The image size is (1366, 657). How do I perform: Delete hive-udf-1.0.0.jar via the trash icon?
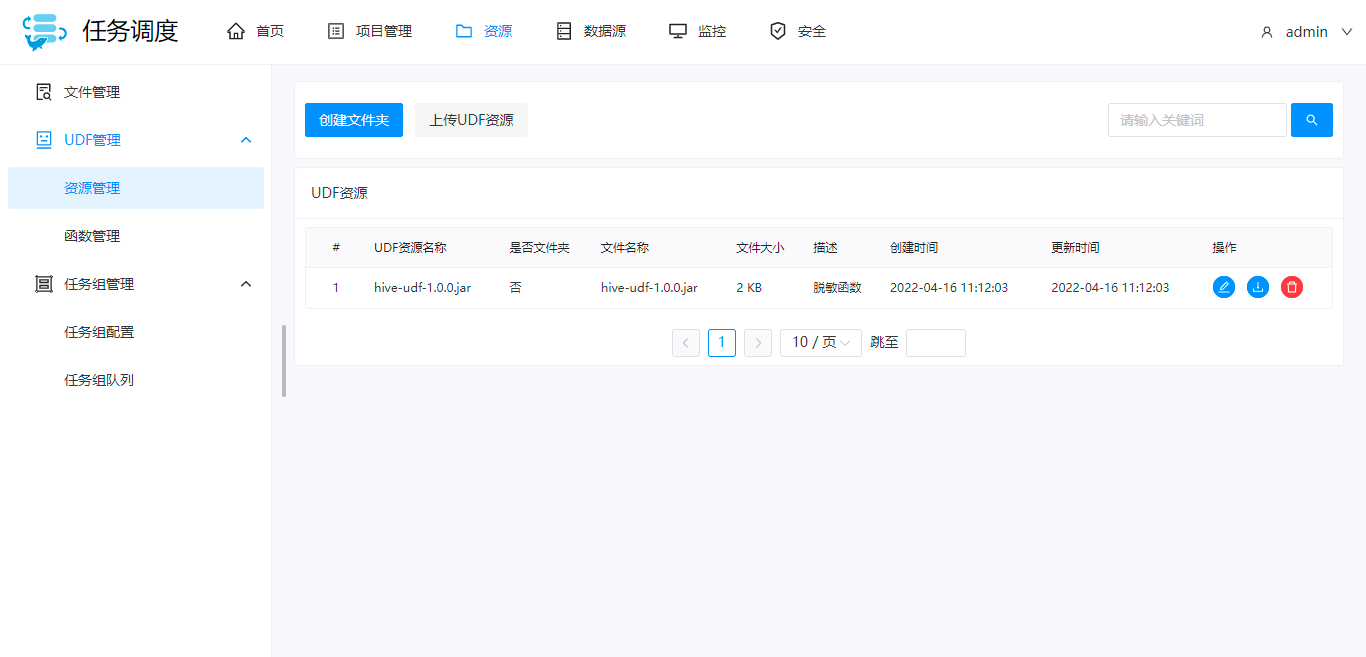(1291, 287)
